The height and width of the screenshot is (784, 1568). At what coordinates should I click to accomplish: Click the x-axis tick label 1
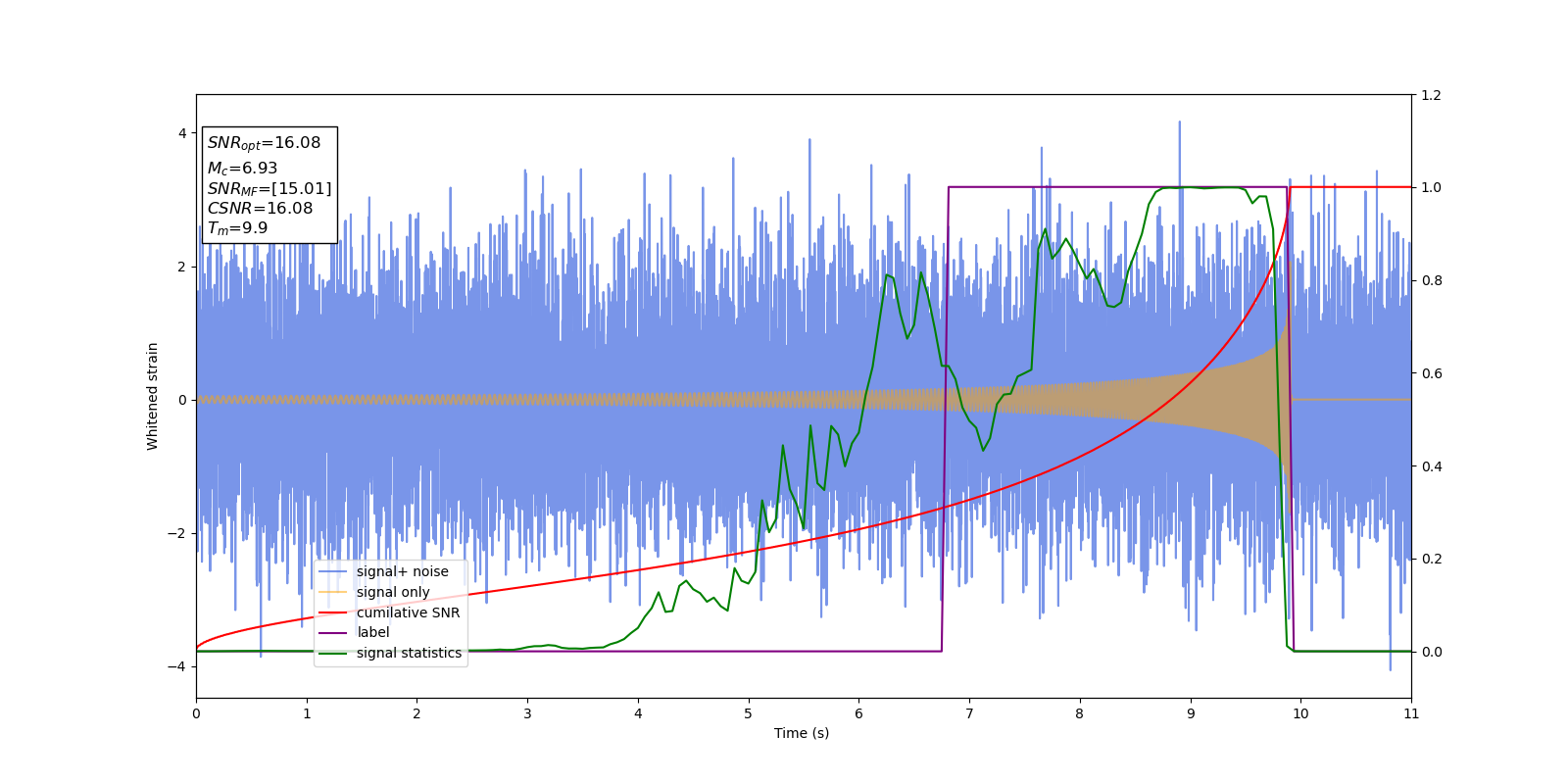click(307, 713)
